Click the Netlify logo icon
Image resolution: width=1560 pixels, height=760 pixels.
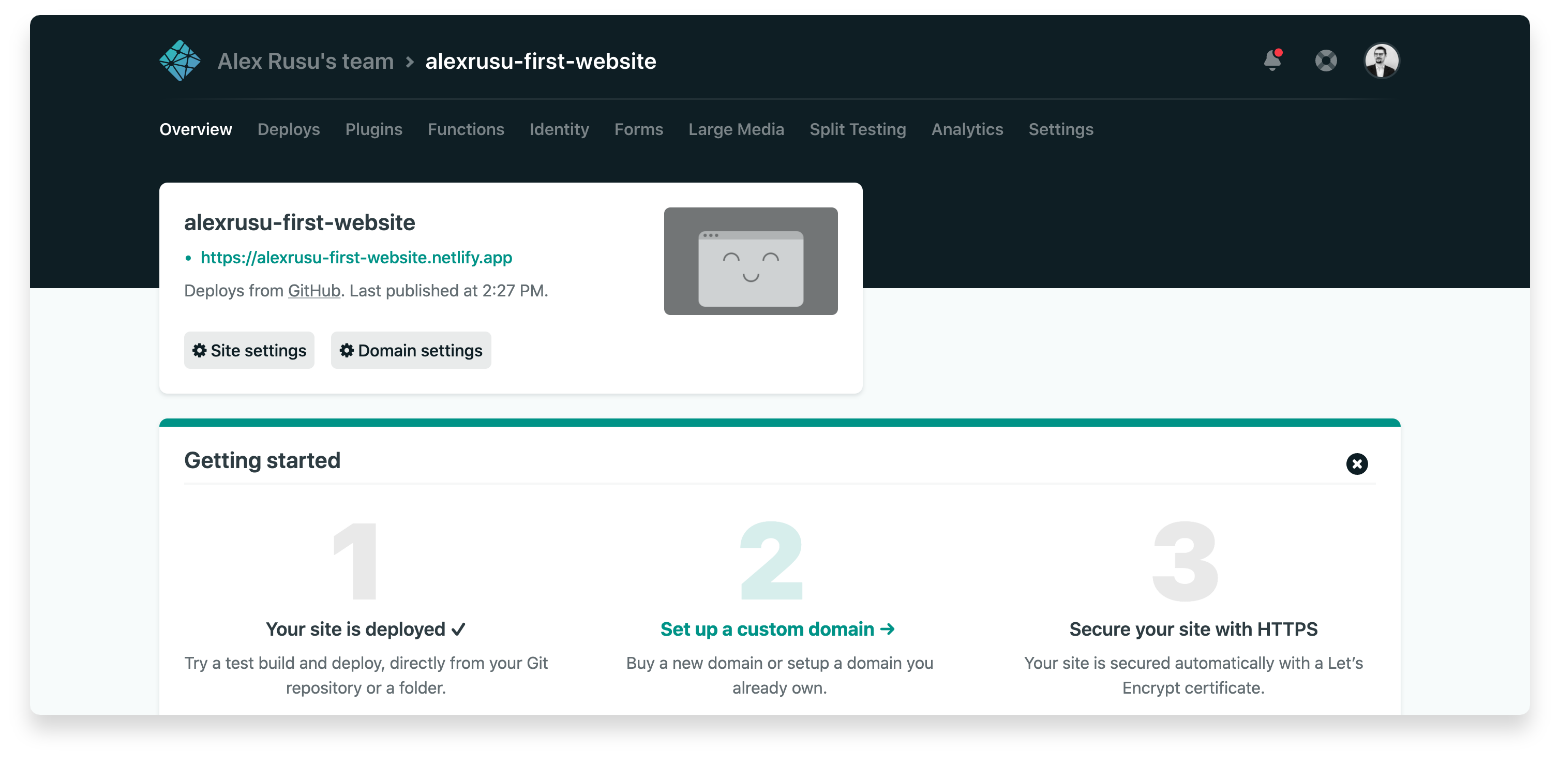click(x=180, y=61)
